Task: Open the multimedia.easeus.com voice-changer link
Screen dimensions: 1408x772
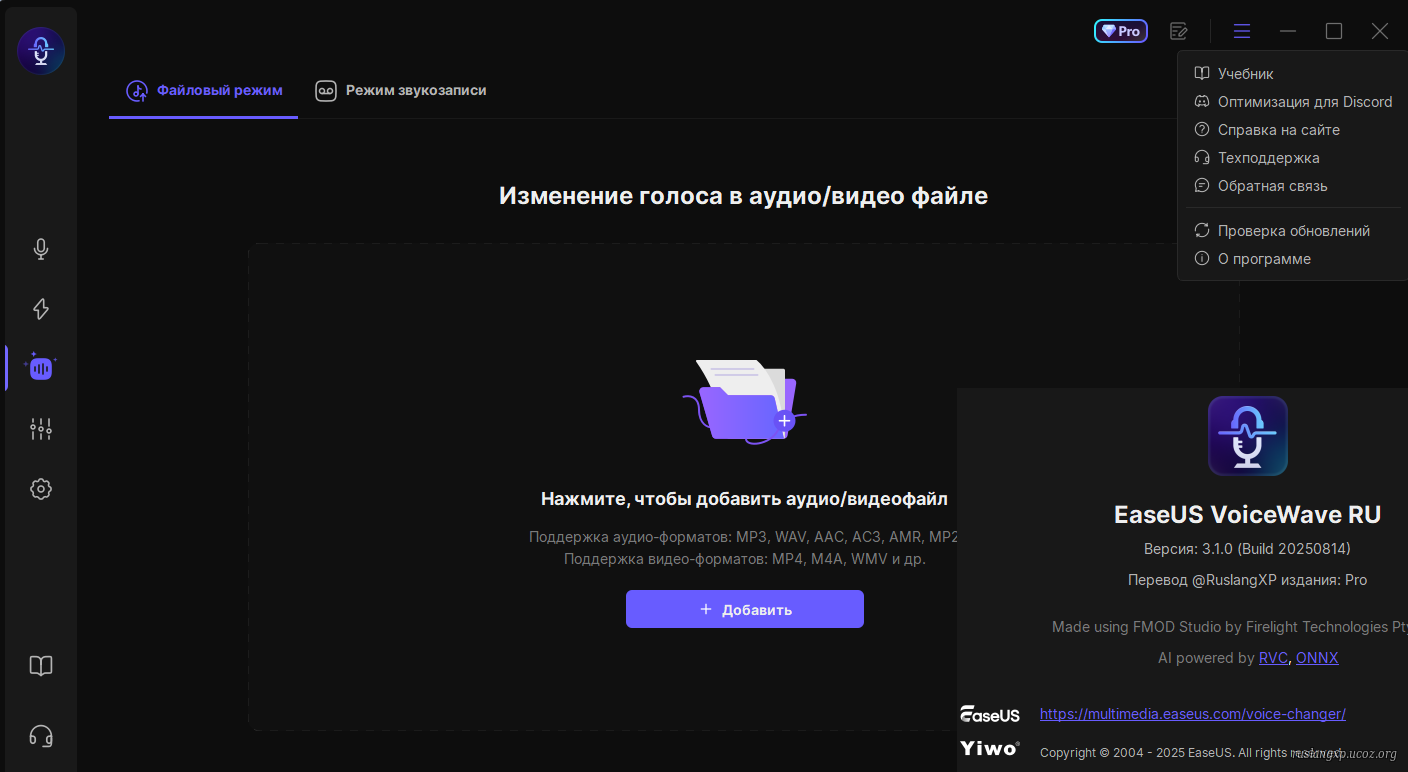Action: point(1193,714)
